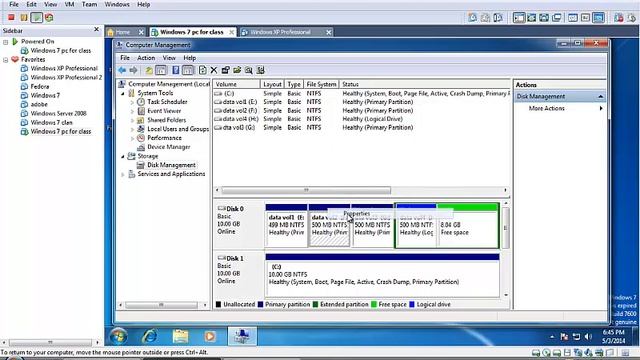Screen dimensions: 640x360
Task: Click the green VMware power on icon
Action: (x=36, y=17)
